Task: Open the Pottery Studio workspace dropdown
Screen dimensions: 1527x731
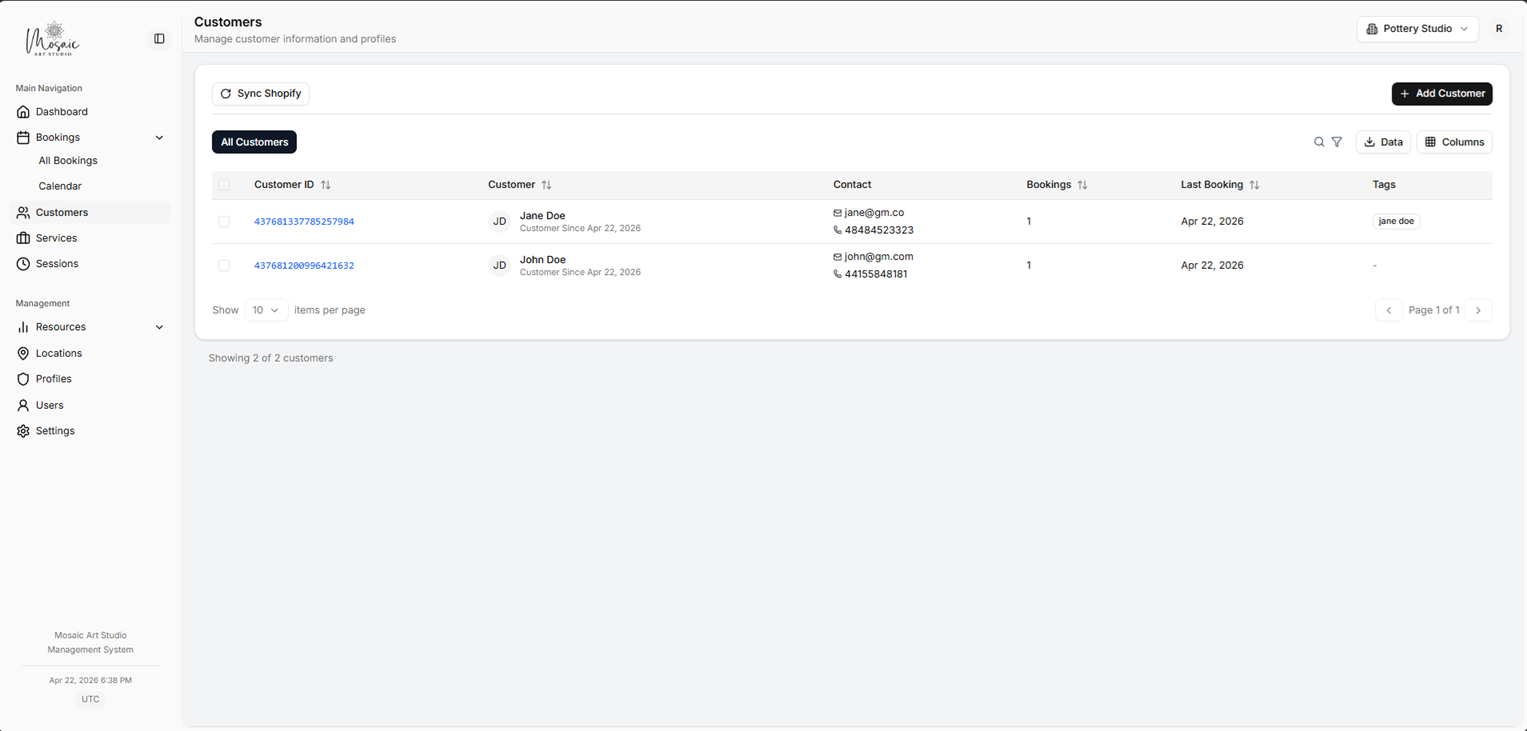Action: tap(1417, 29)
